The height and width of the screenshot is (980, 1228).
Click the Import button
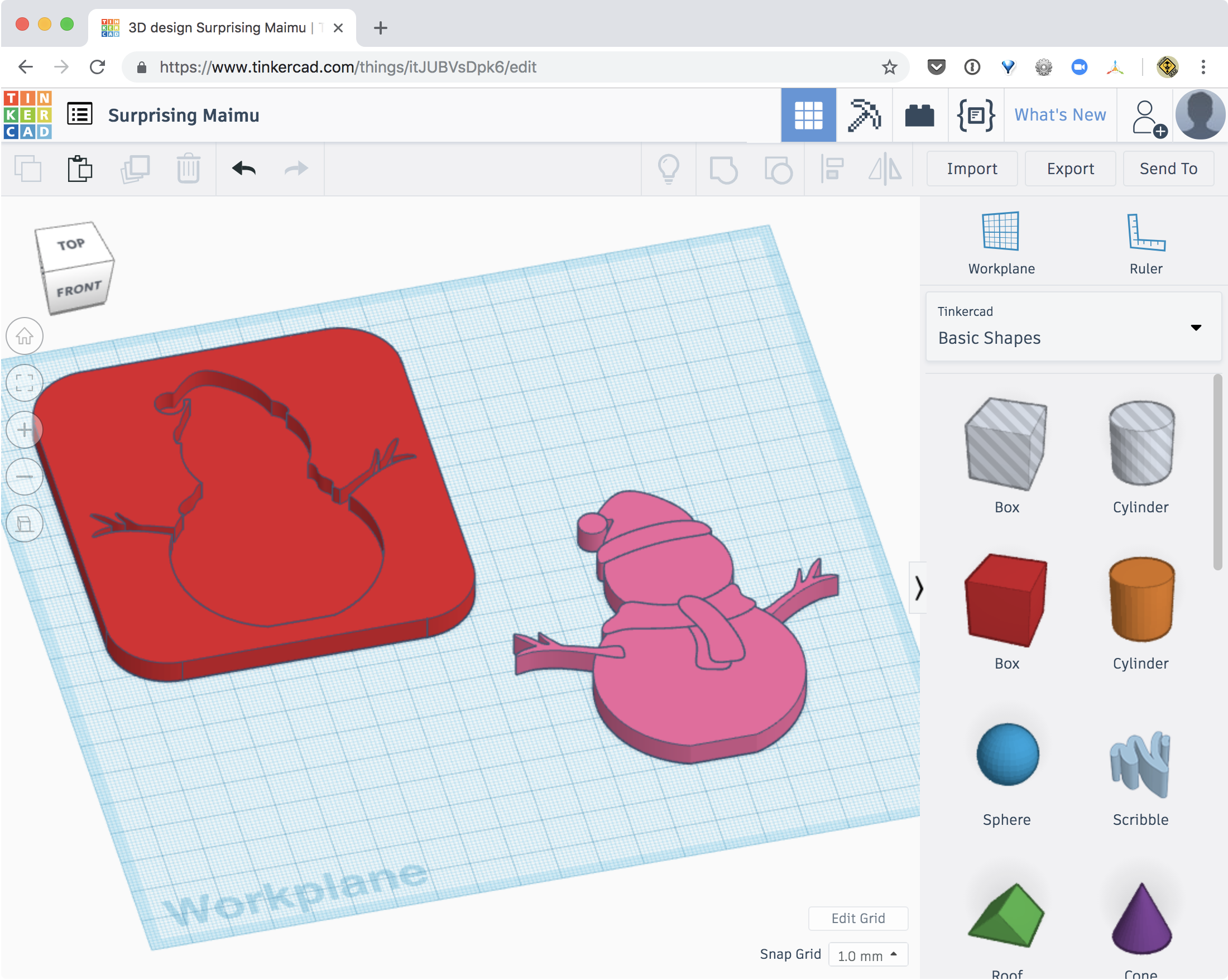coord(973,168)
